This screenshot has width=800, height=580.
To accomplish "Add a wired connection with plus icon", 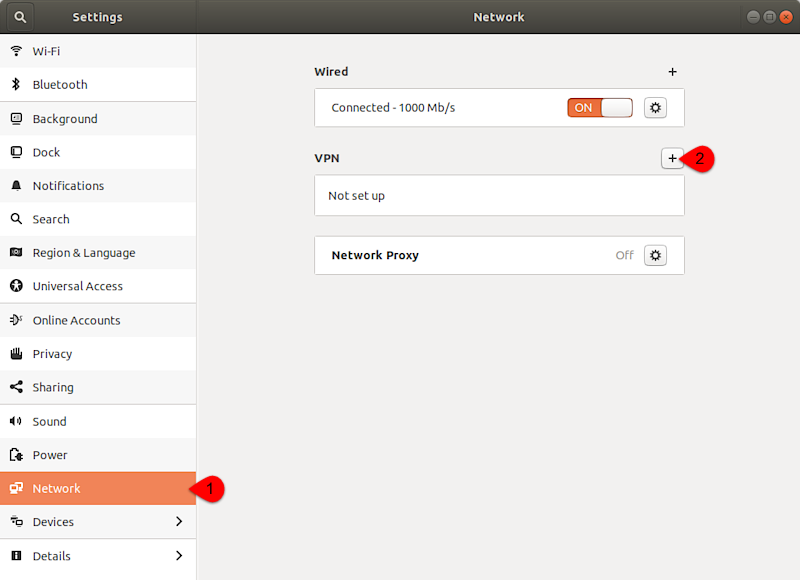I will point(672,72).
